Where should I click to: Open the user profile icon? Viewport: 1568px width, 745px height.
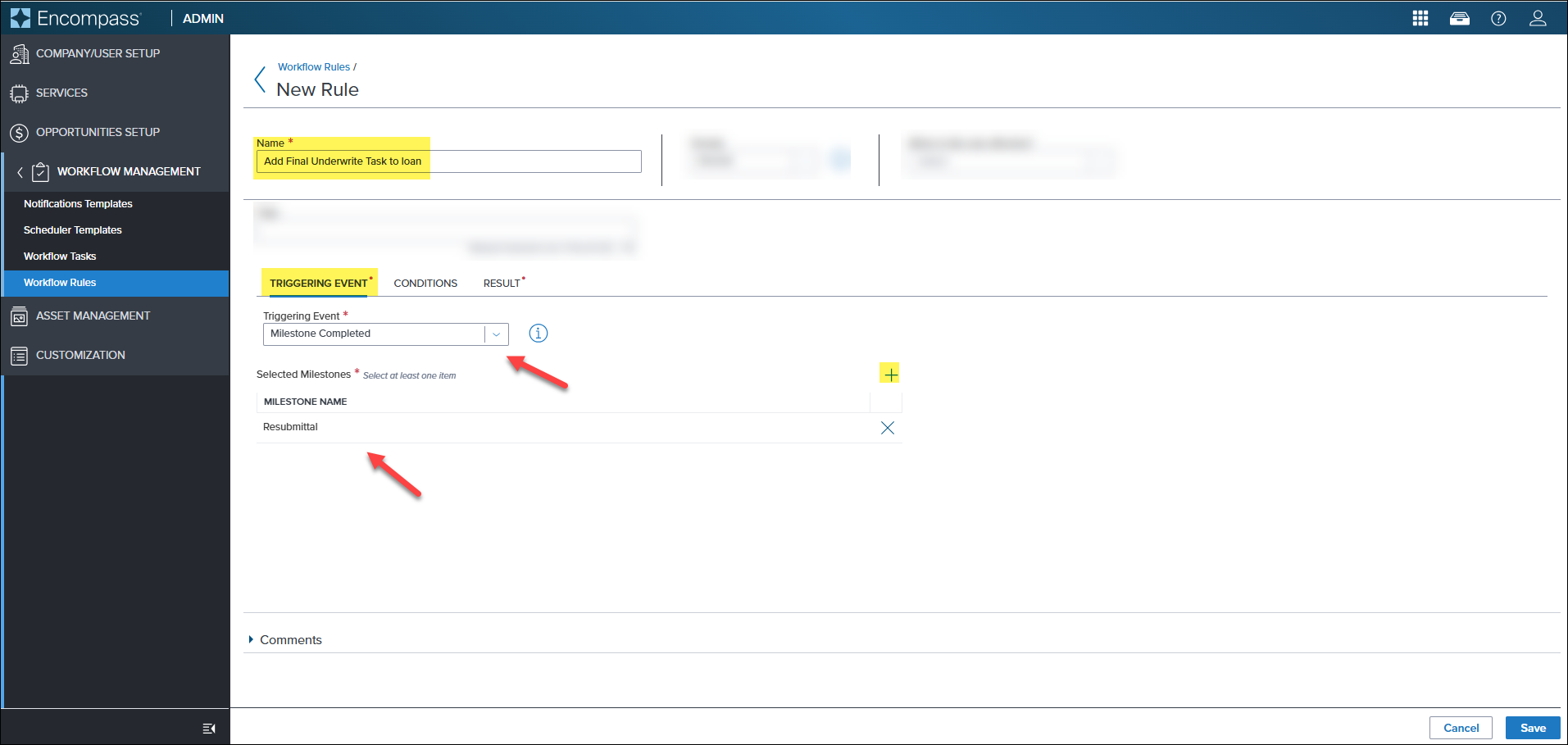(1538, 18)
